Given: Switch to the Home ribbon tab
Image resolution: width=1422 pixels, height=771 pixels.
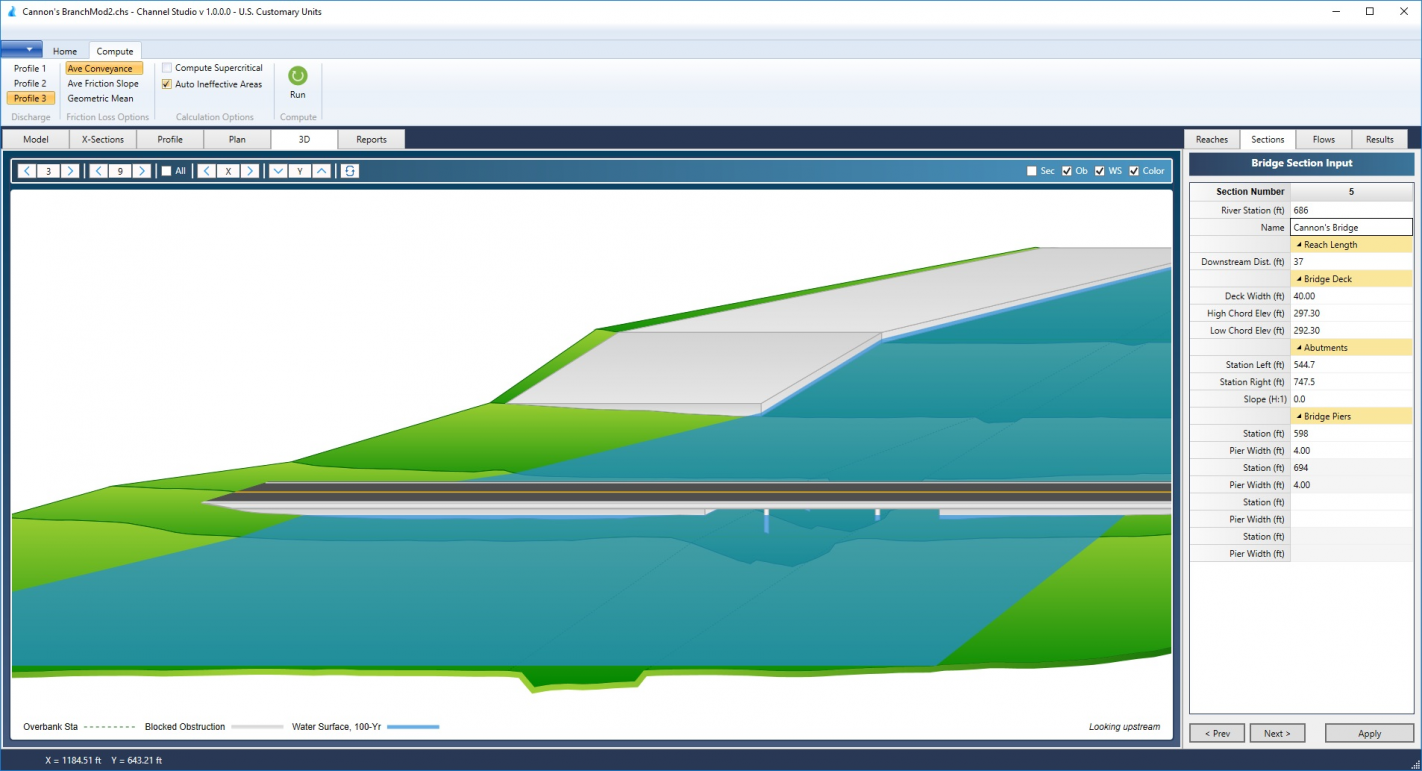Looking at the screenshot, I should [65, 51].
